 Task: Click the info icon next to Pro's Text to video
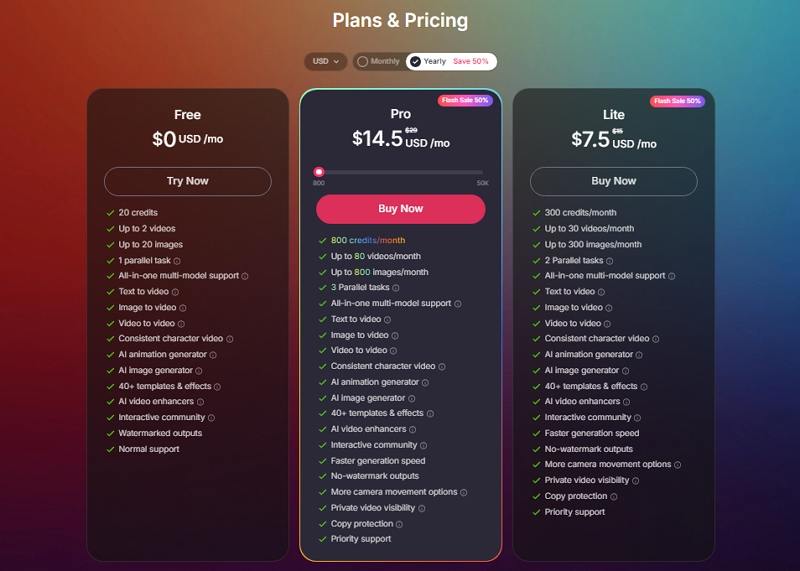click(388, 320)
